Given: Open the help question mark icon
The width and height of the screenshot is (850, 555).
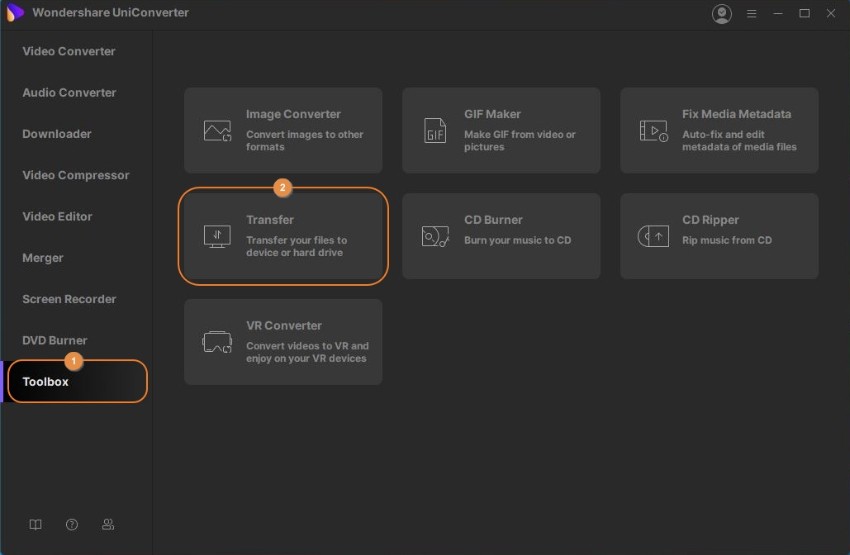Looking at the screenshot, I should coord(72,524).
